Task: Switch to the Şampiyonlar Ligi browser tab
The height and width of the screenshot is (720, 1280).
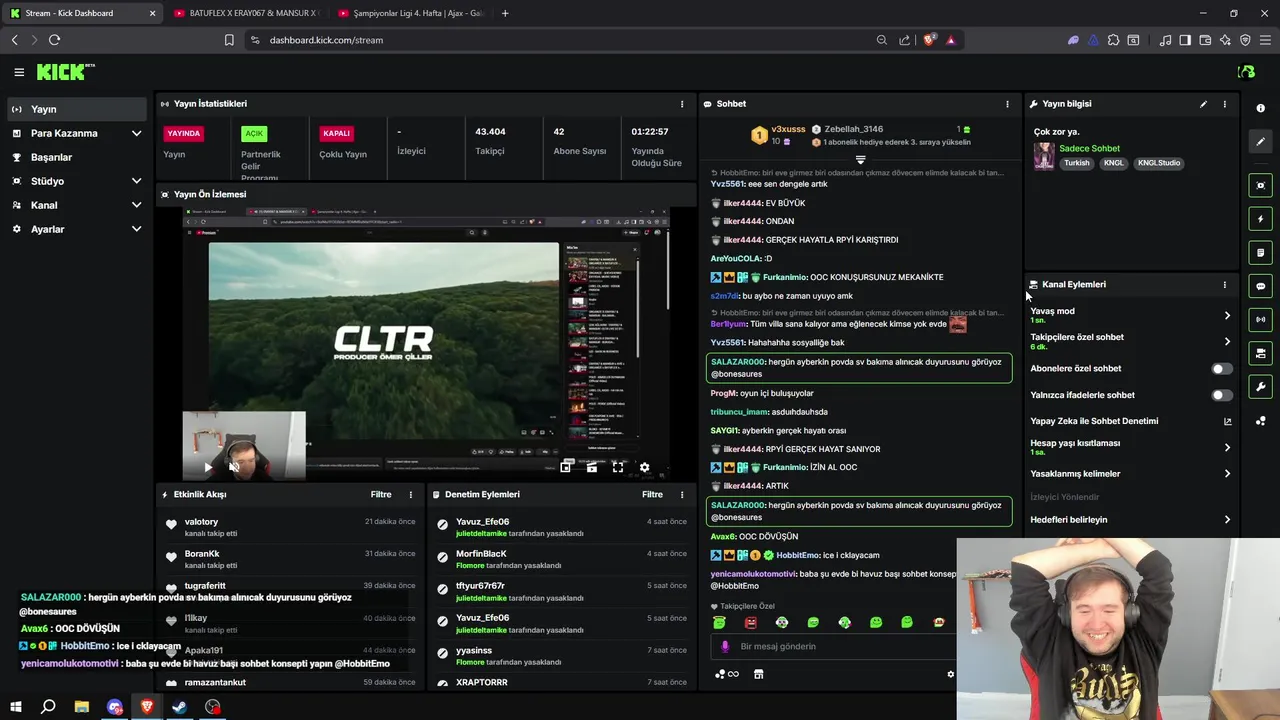Action: coord(410,13)
